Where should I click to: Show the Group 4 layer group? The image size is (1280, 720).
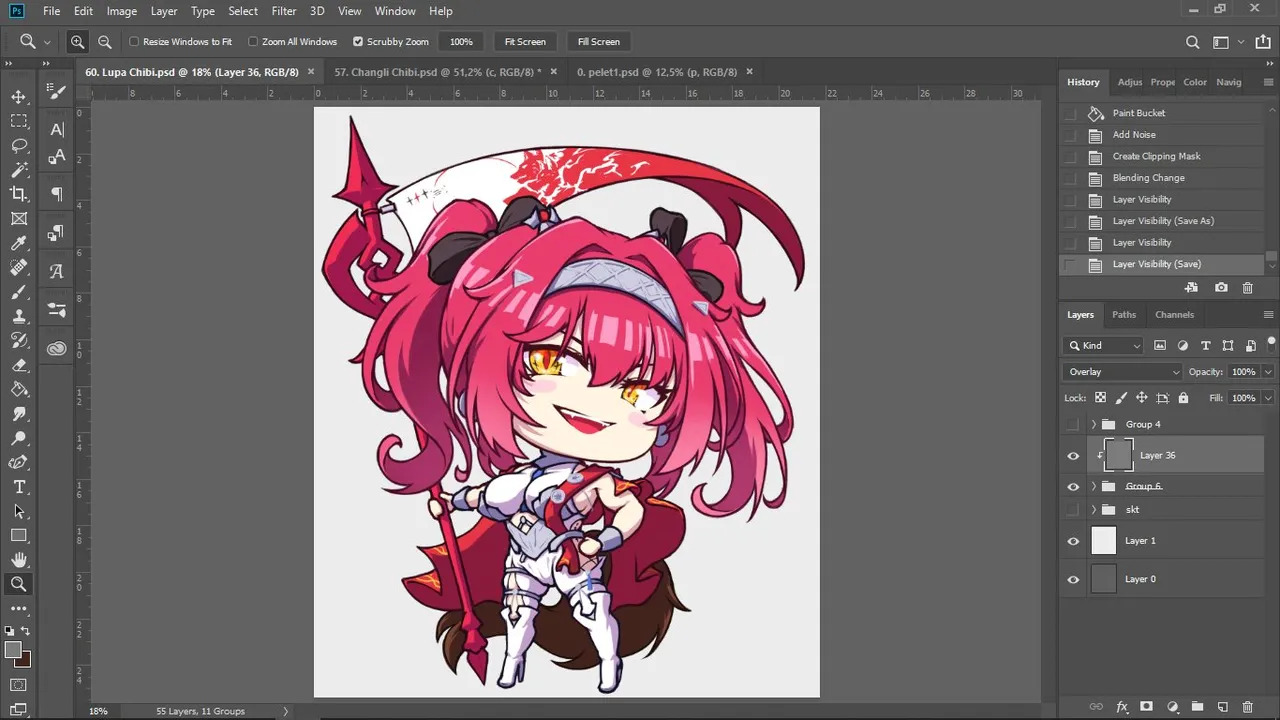1073,425
